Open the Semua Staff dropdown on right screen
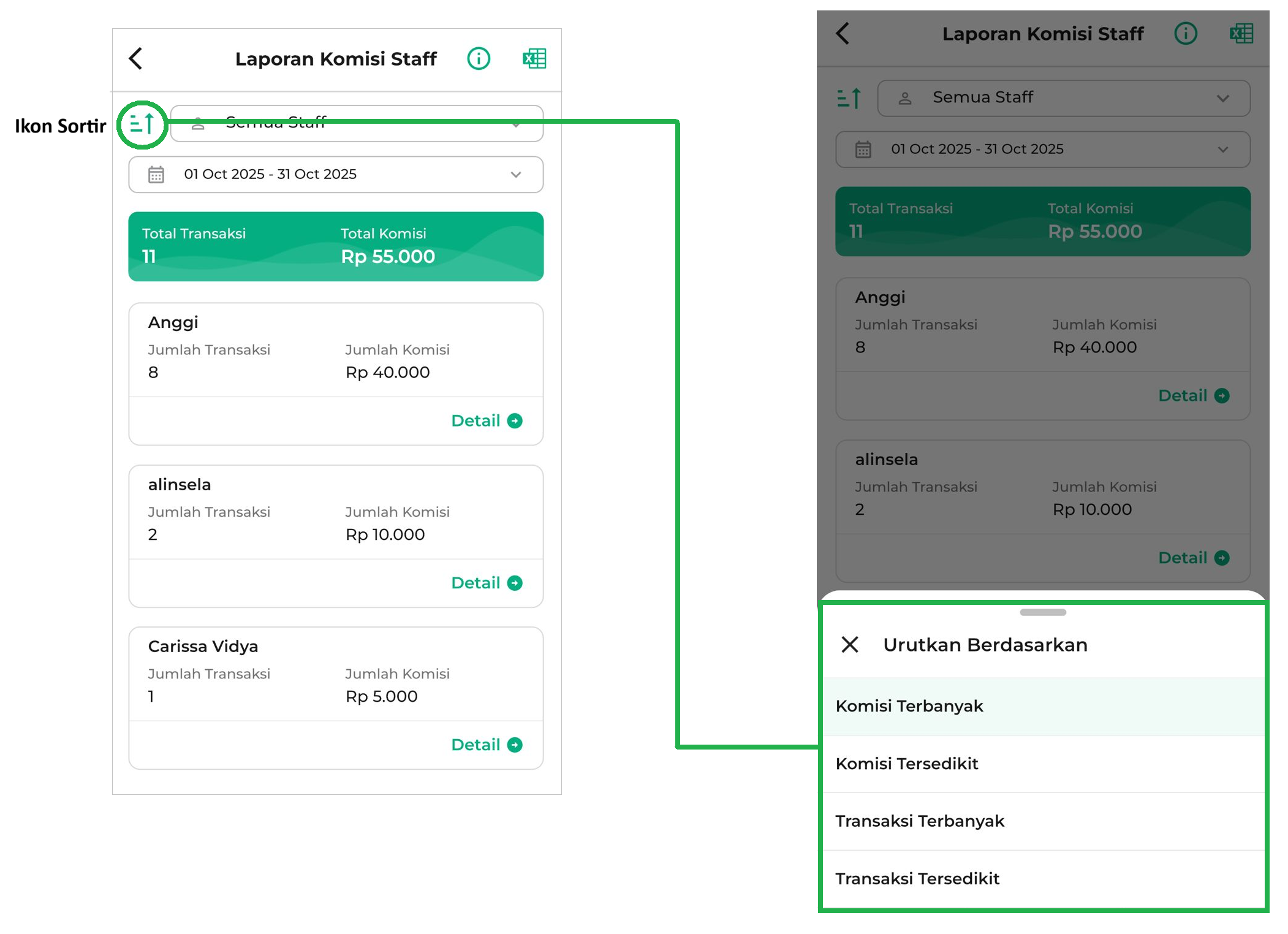The image size is (1288, 934). (x=1063, y=98)
